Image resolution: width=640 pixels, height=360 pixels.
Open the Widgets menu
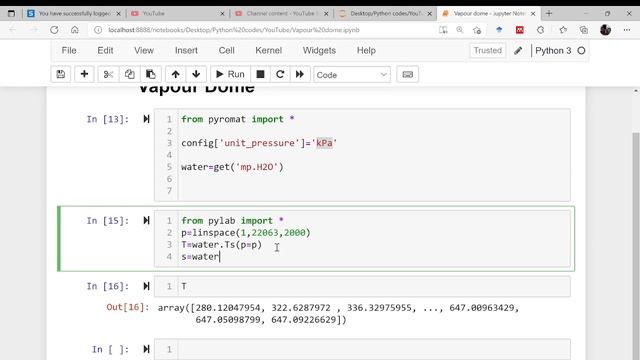tap(319, 51)
